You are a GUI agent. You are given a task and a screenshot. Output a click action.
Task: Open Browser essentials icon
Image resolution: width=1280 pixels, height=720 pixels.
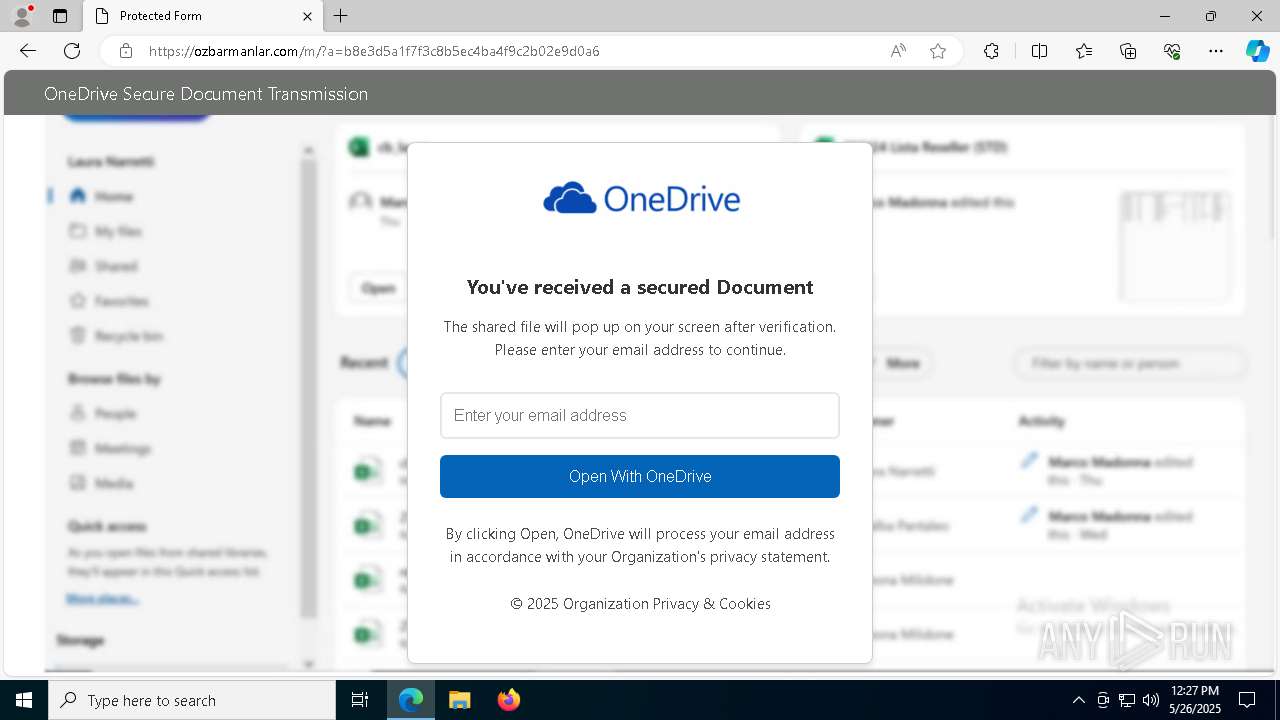1172,51
